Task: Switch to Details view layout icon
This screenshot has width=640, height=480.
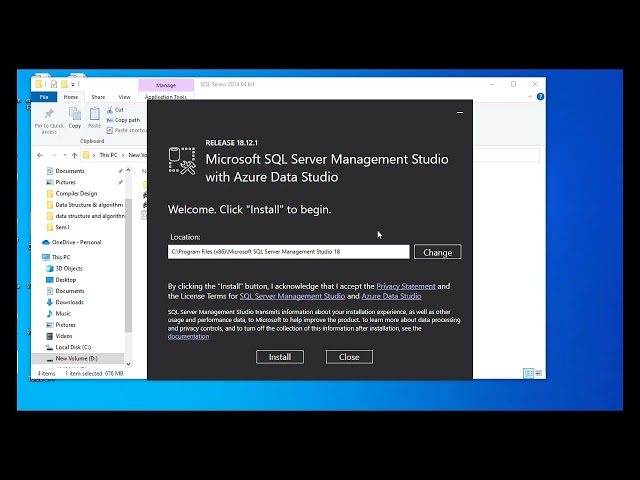Action: (529, 373)
